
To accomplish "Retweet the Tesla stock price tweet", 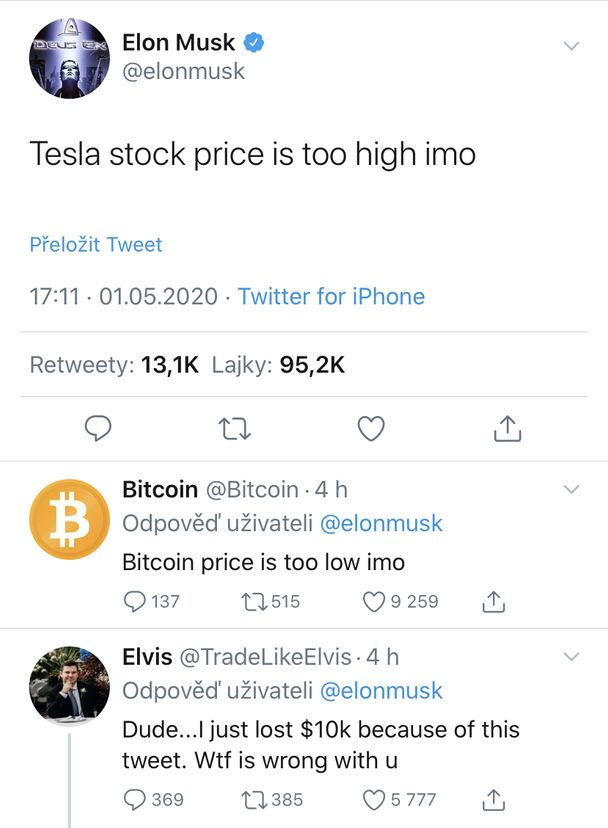I will click(235, 429).
